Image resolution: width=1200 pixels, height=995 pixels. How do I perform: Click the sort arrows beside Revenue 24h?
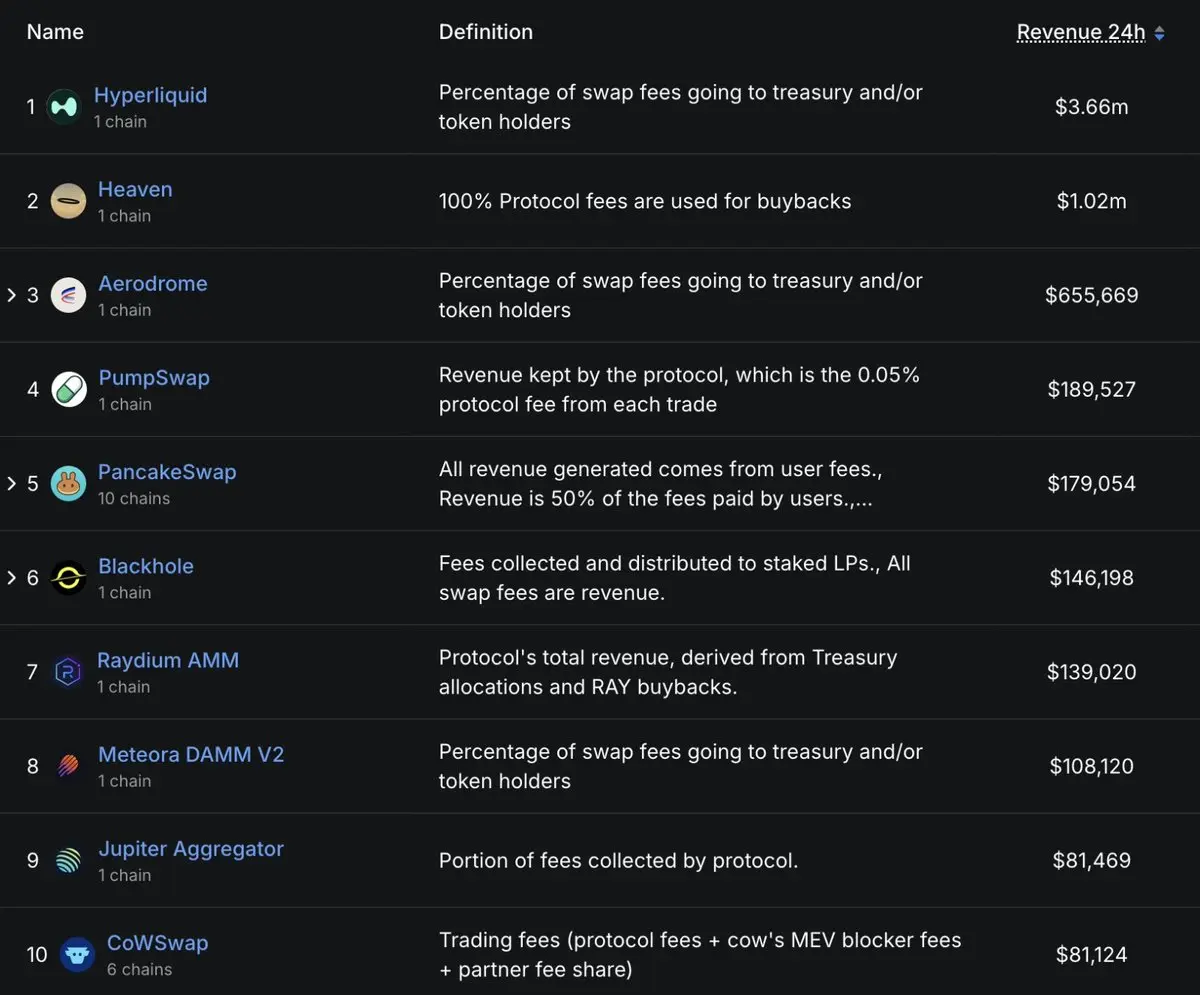pyautogui.click(x=1159, y=33)
